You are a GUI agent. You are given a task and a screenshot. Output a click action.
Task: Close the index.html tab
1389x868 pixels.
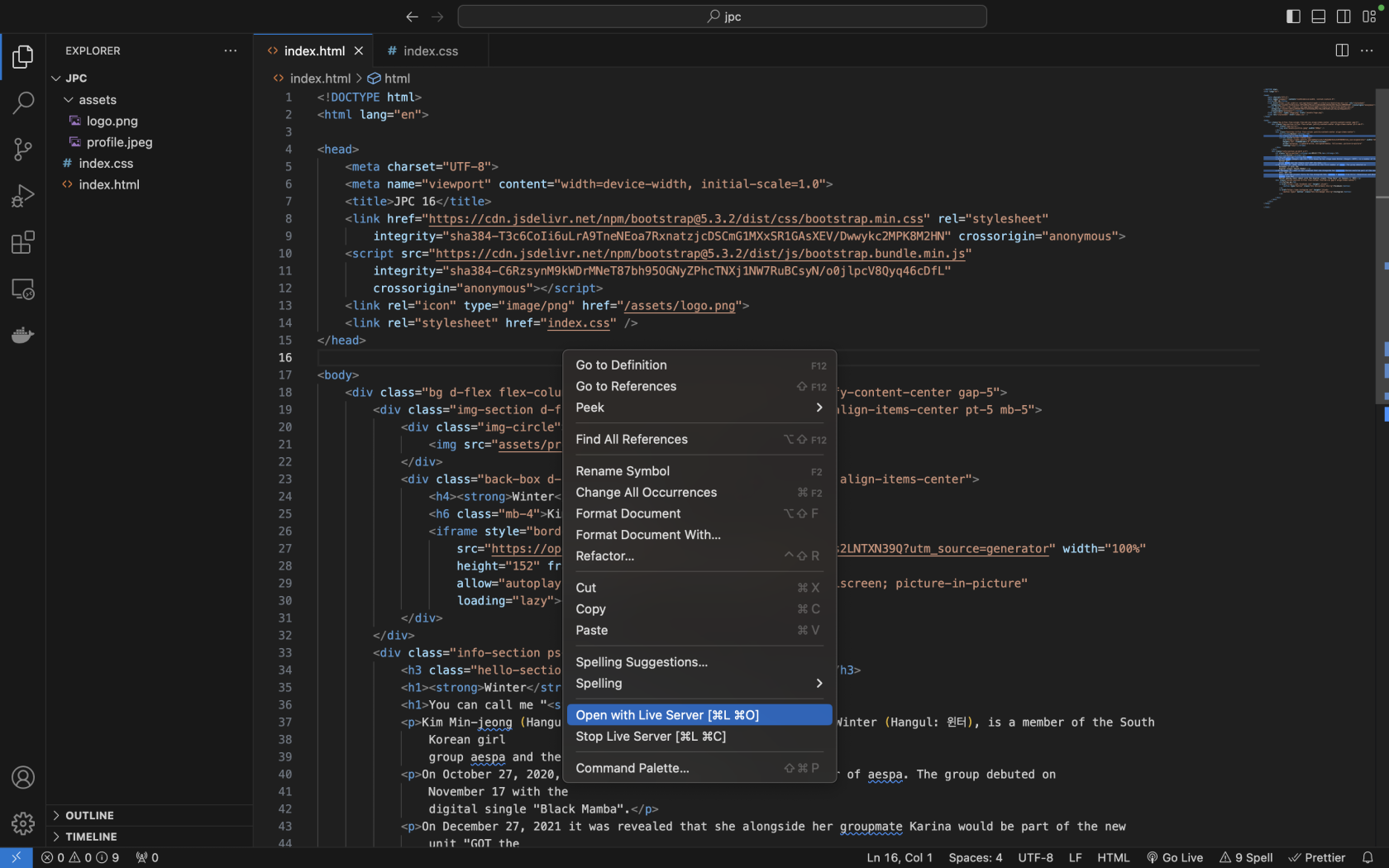359,50
